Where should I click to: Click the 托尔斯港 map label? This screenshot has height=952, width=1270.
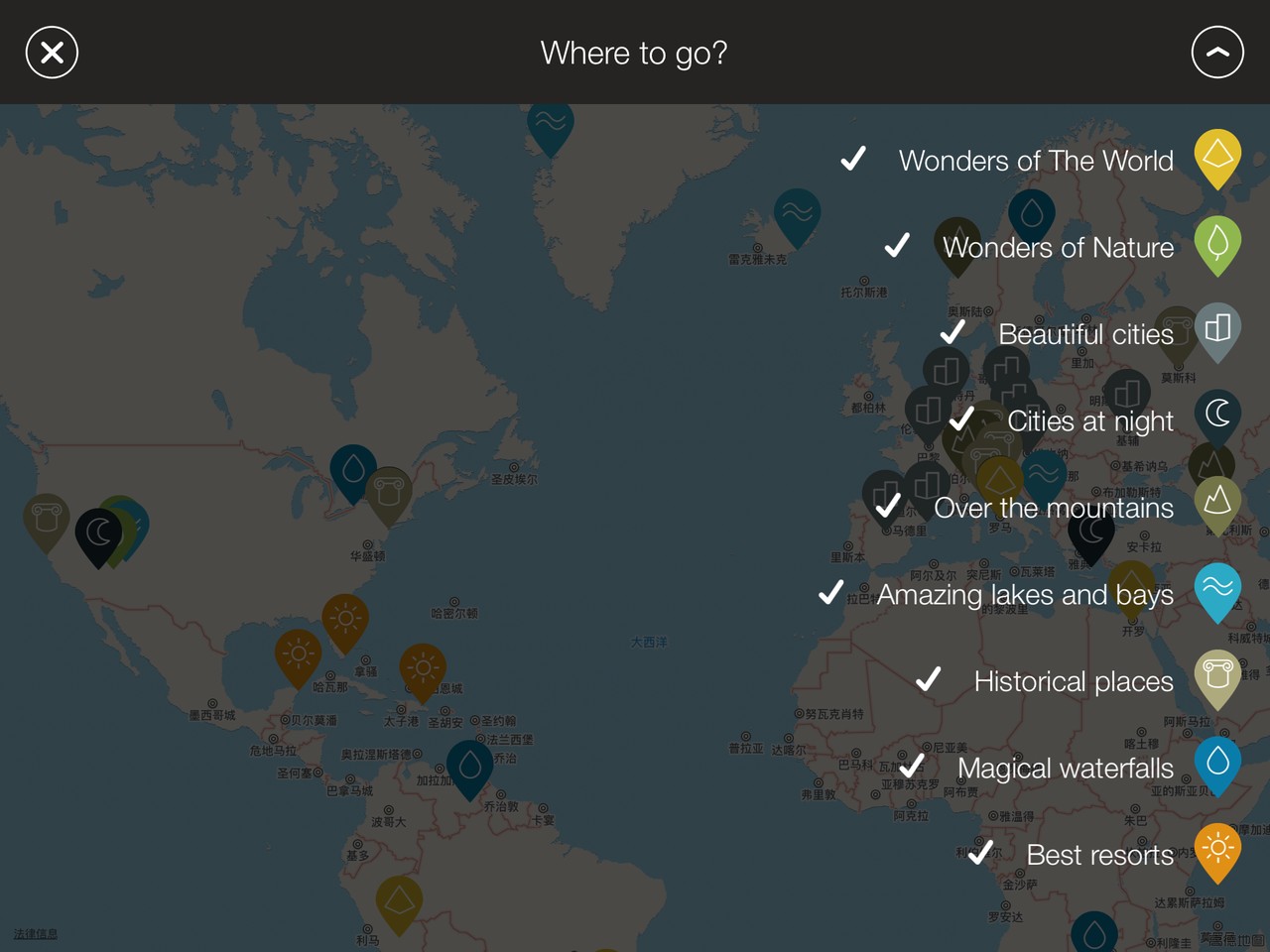point(864,293)
